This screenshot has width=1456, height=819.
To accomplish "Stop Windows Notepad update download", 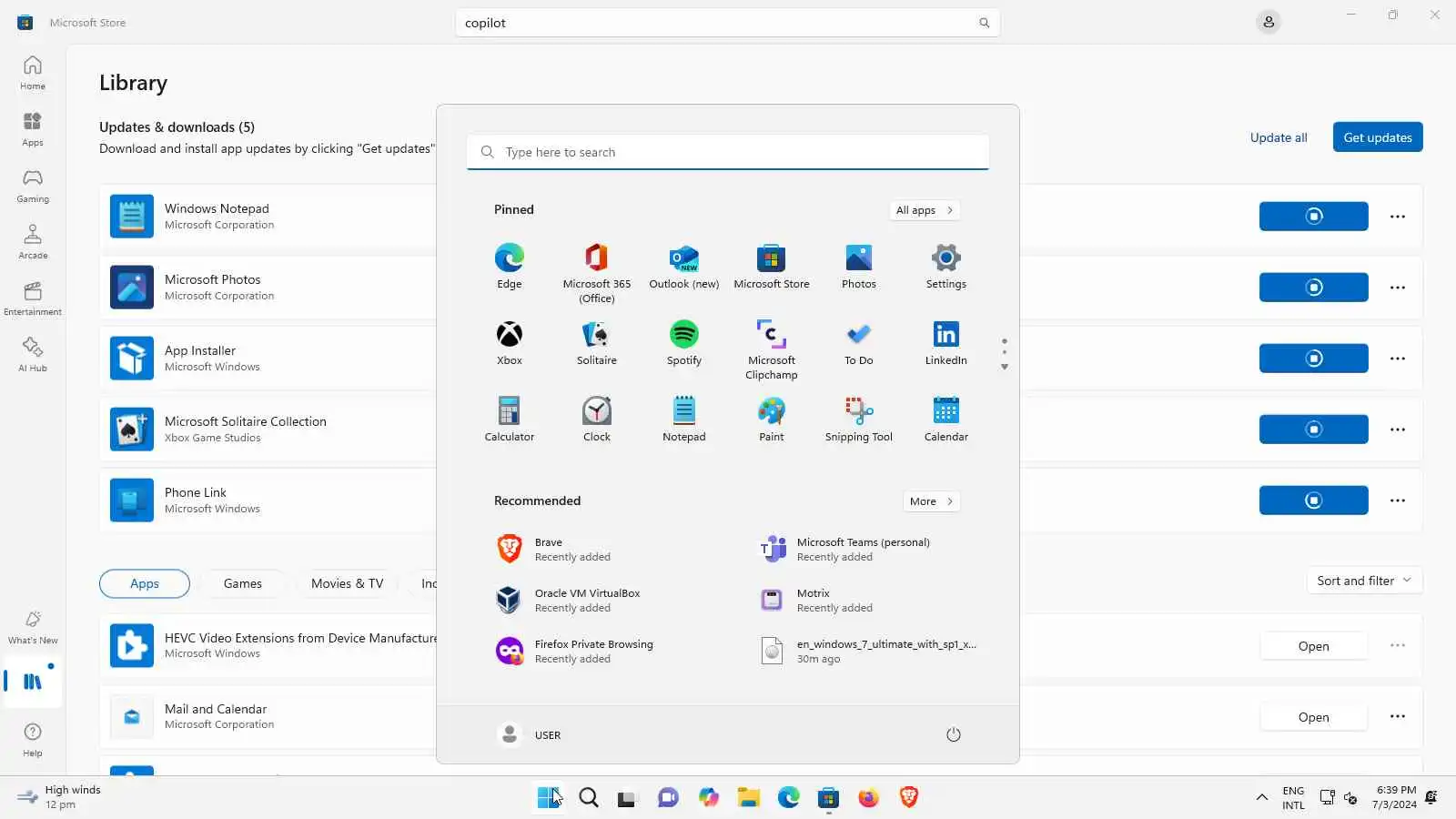I will coord(1314,217).
